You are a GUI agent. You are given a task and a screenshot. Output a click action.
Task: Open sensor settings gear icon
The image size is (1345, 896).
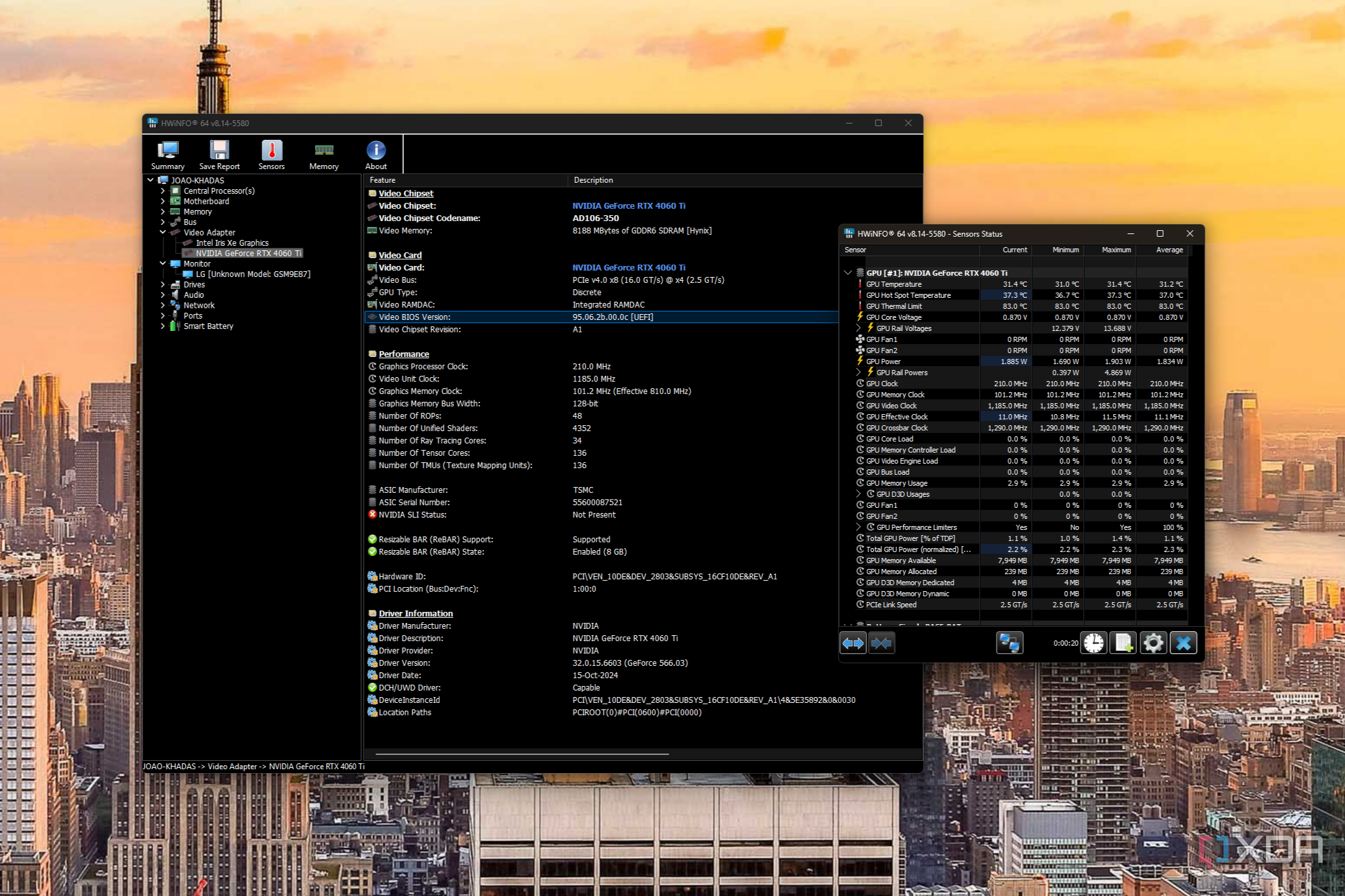1153,643
